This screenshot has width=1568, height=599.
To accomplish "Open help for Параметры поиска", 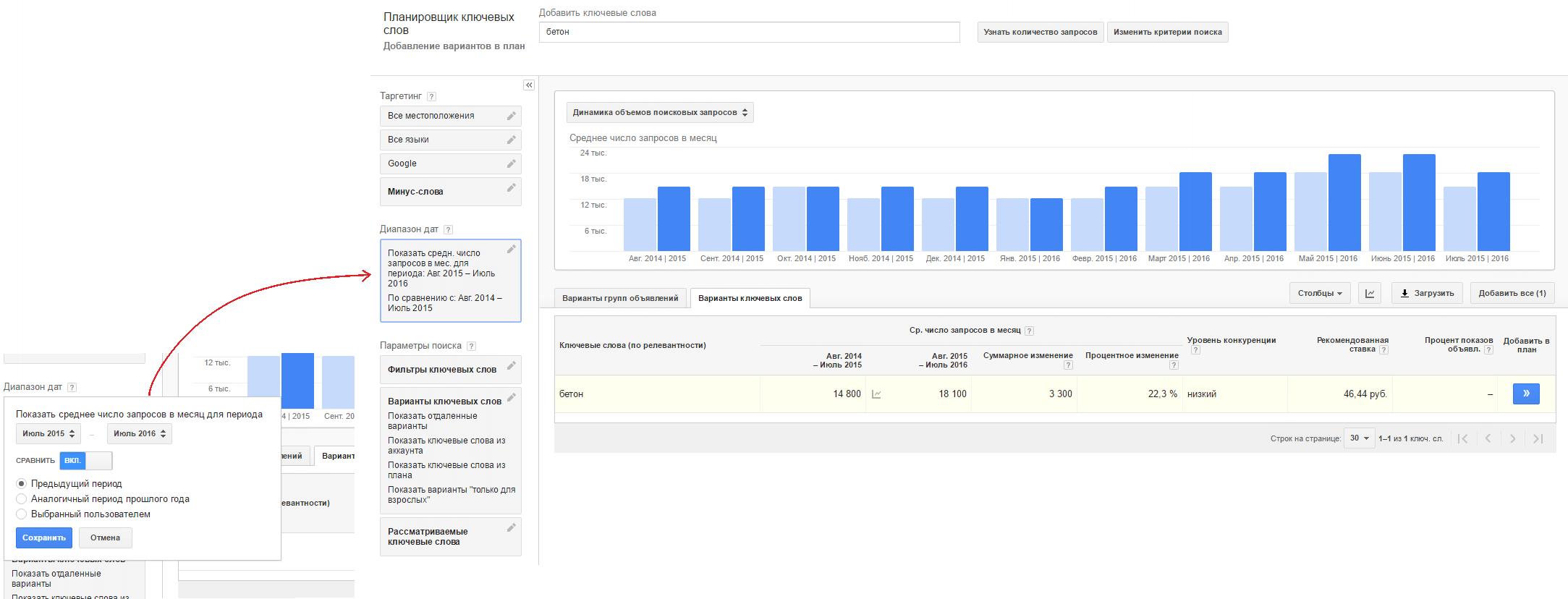I will [x=472, y=346].
